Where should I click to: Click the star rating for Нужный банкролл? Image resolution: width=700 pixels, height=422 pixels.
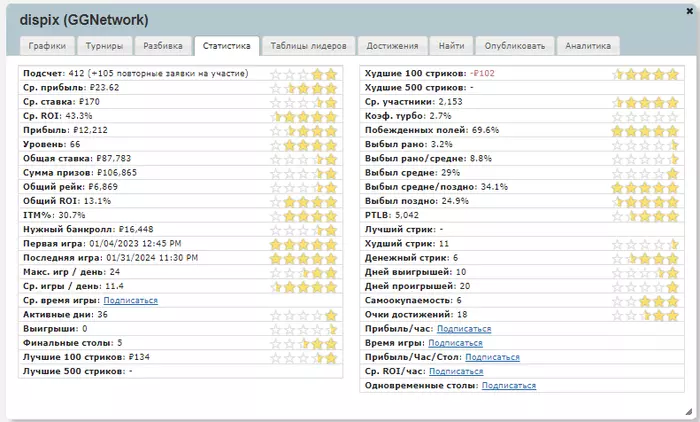[x=303, y=230]
